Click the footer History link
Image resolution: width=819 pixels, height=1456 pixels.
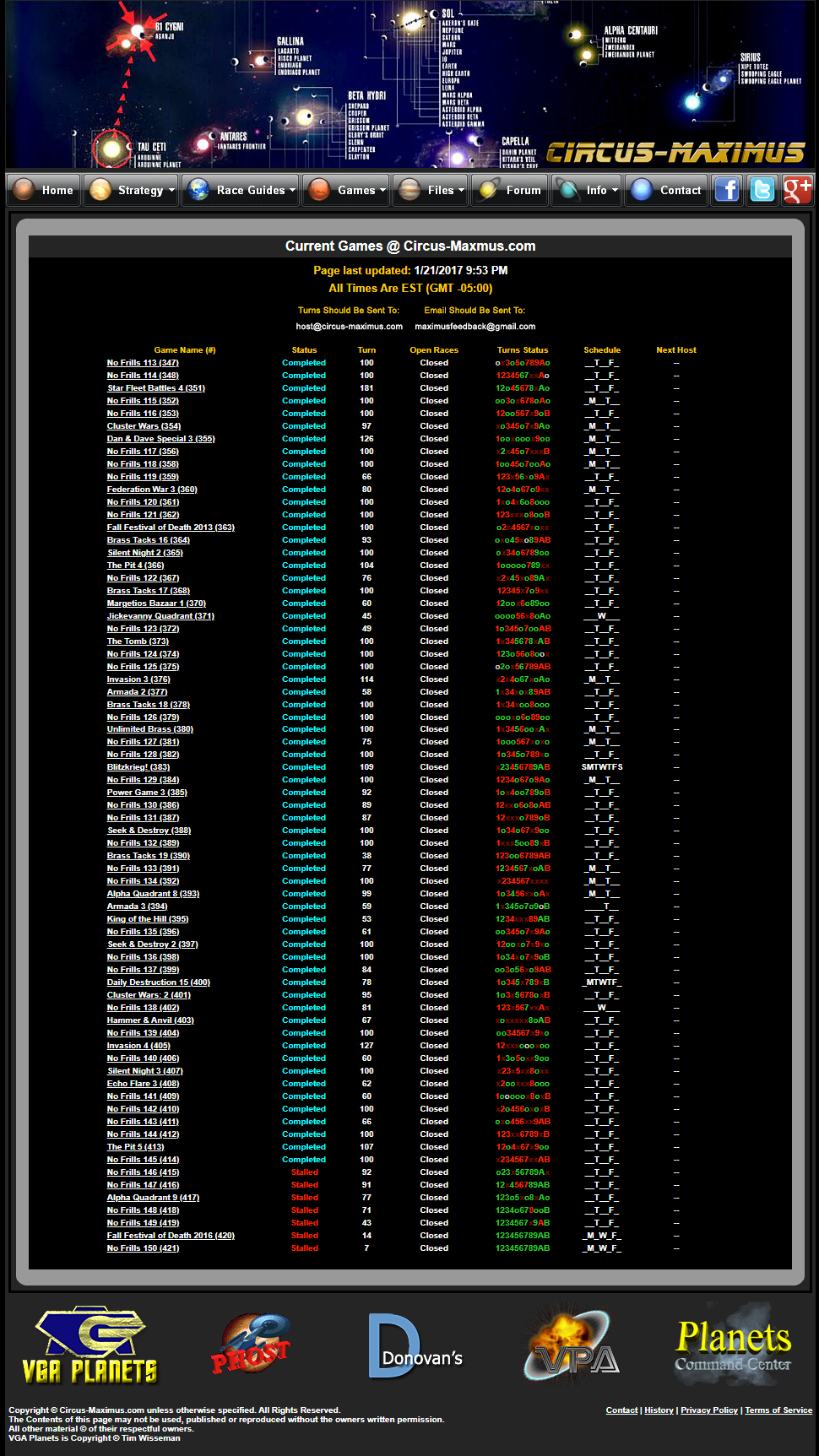coord(659,1410)
